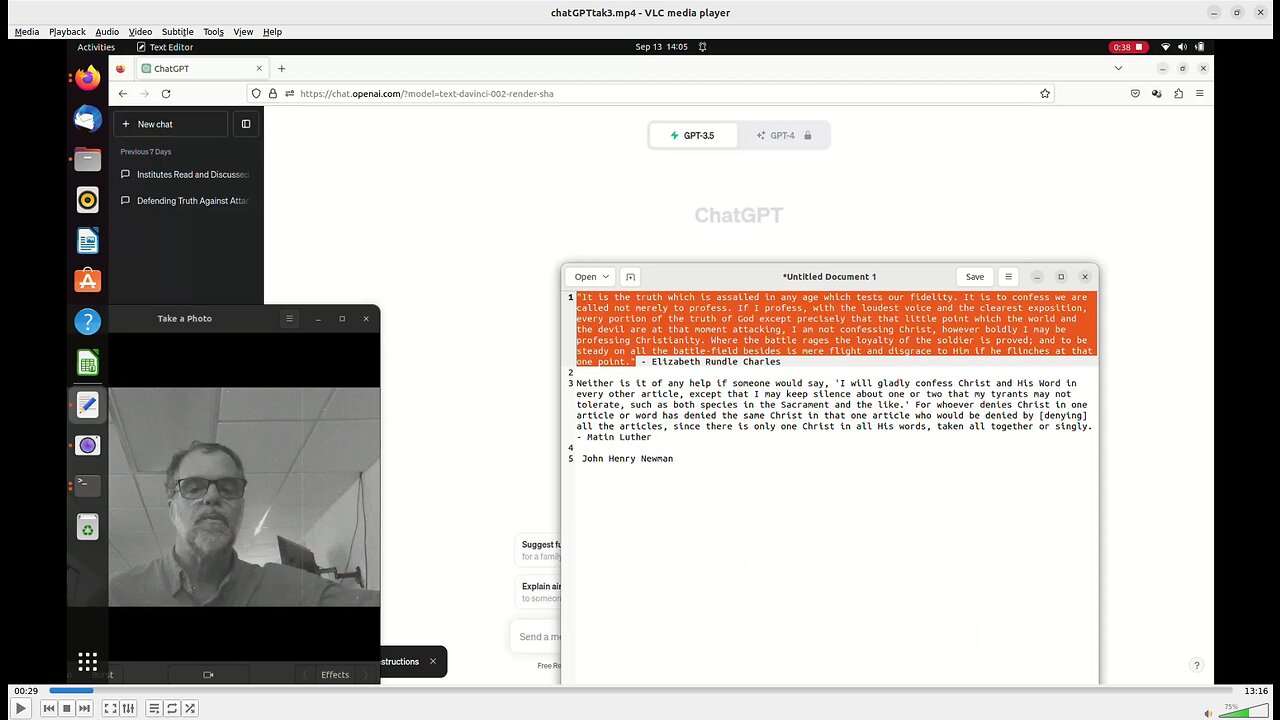Click the elapsed time 00:29 label
The height and width of the screenshot is (720, 1280).
coord(26,690)
